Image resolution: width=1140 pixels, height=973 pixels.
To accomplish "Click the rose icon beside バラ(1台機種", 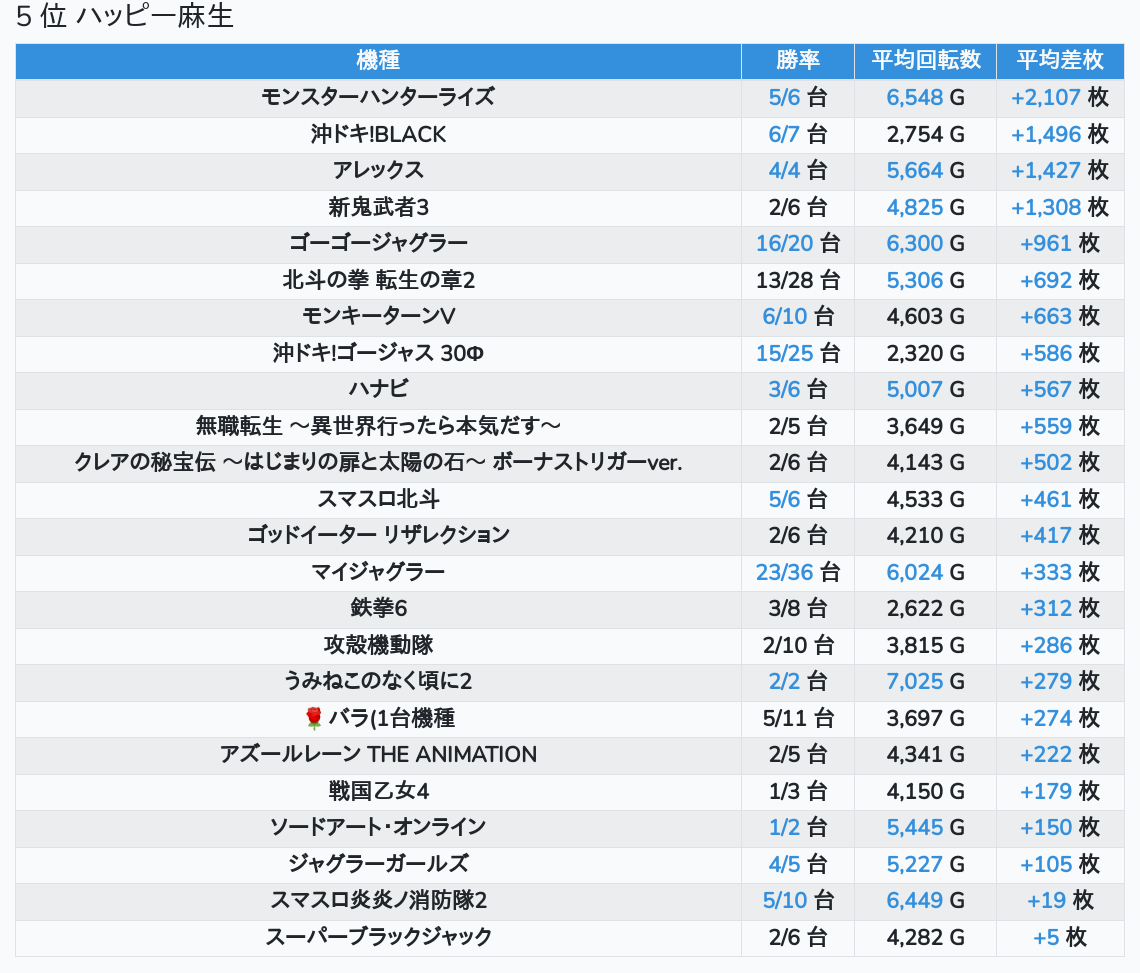I will (313, 718).
